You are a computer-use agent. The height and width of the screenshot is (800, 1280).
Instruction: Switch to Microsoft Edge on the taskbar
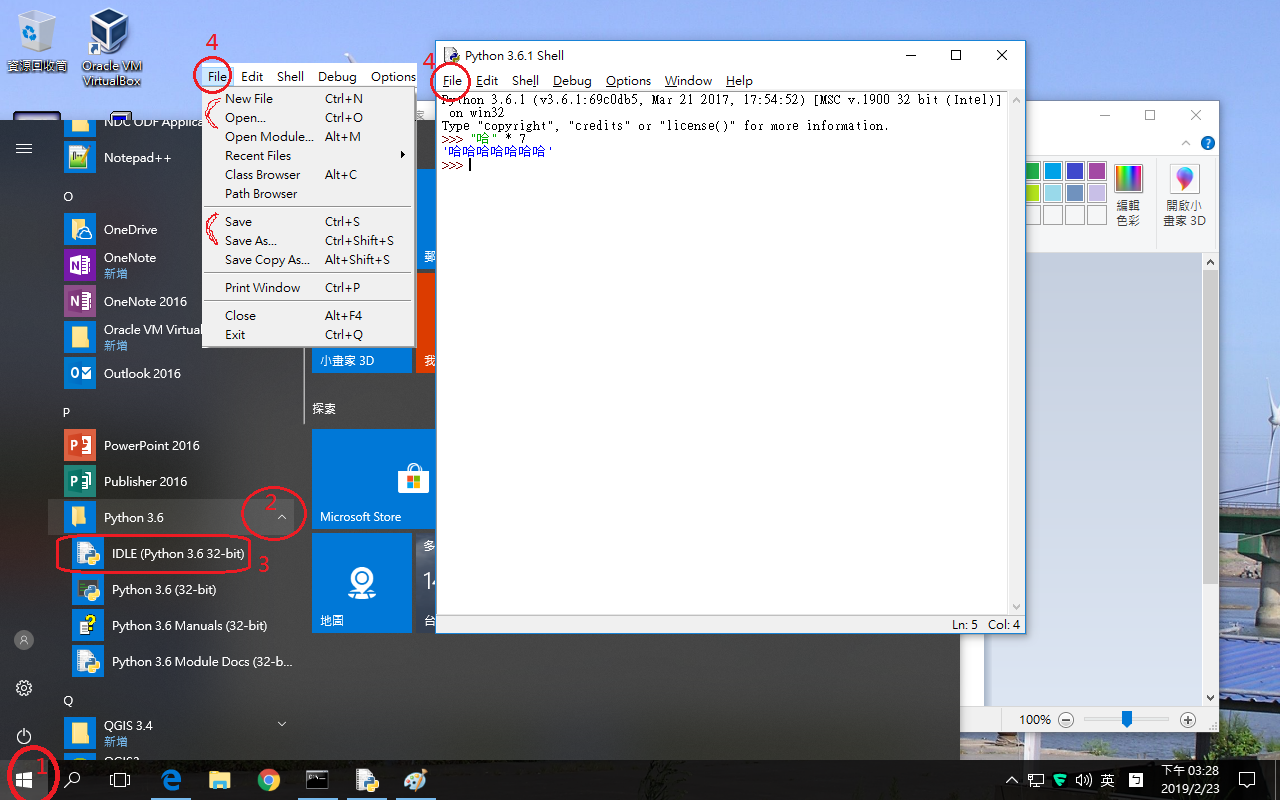coord(170,780)
